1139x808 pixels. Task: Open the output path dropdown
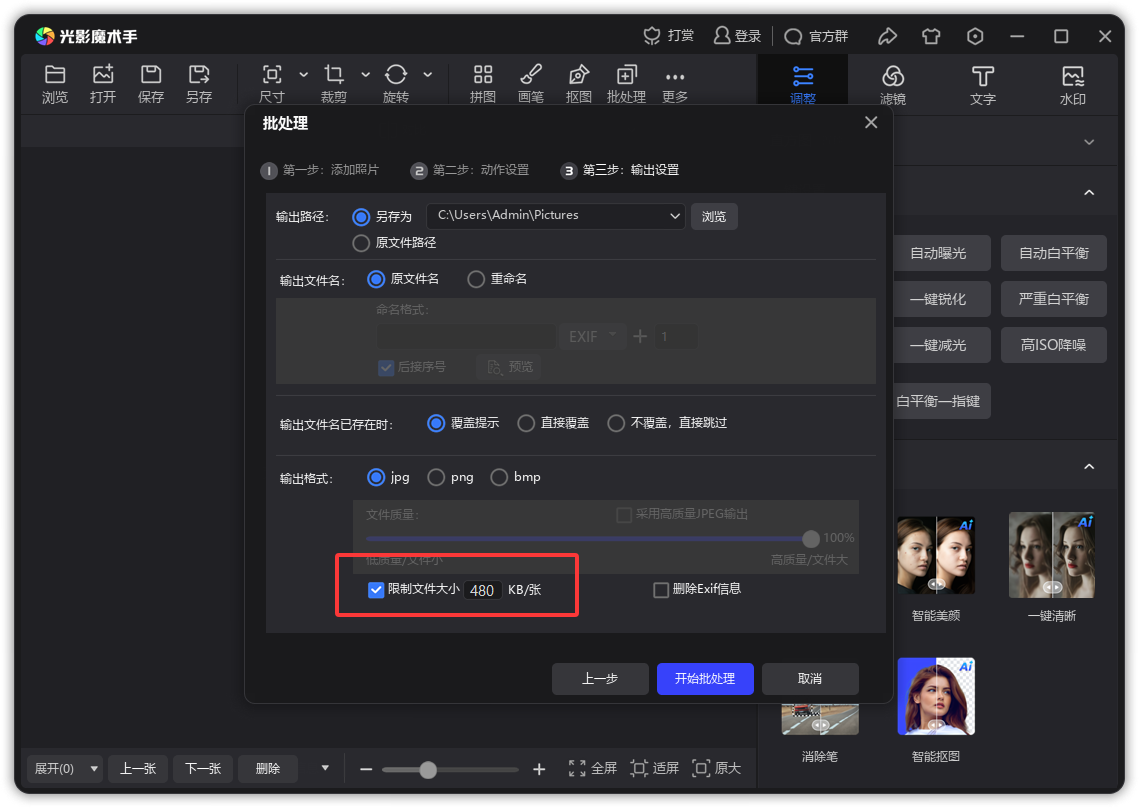coord(674,215)
